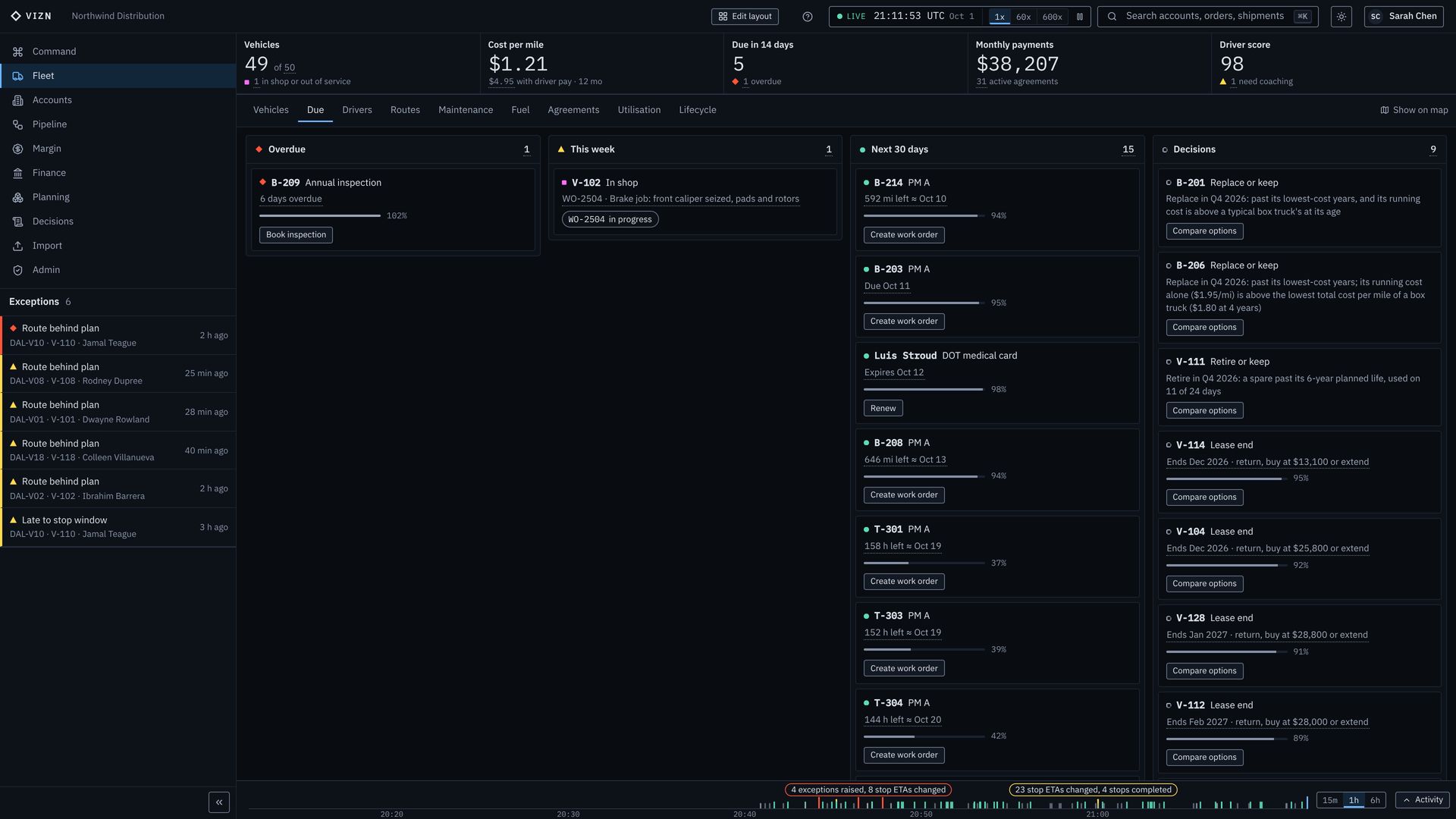The width and height of the screenshot is (1456, 819).
Task: Click the Import upload icon
Action: (x=17, y=246)
